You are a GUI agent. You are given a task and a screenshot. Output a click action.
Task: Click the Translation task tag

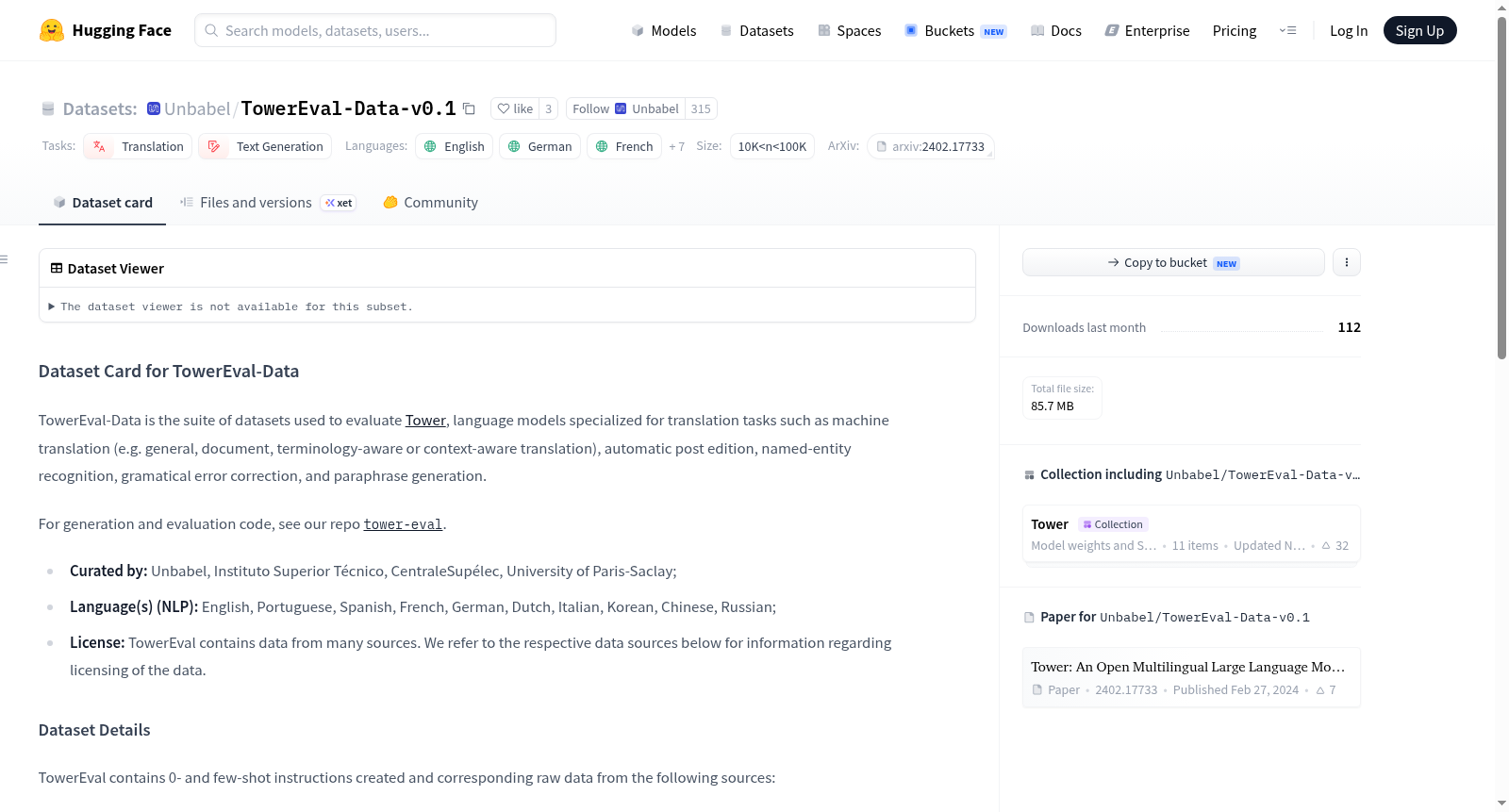[138, 146]
